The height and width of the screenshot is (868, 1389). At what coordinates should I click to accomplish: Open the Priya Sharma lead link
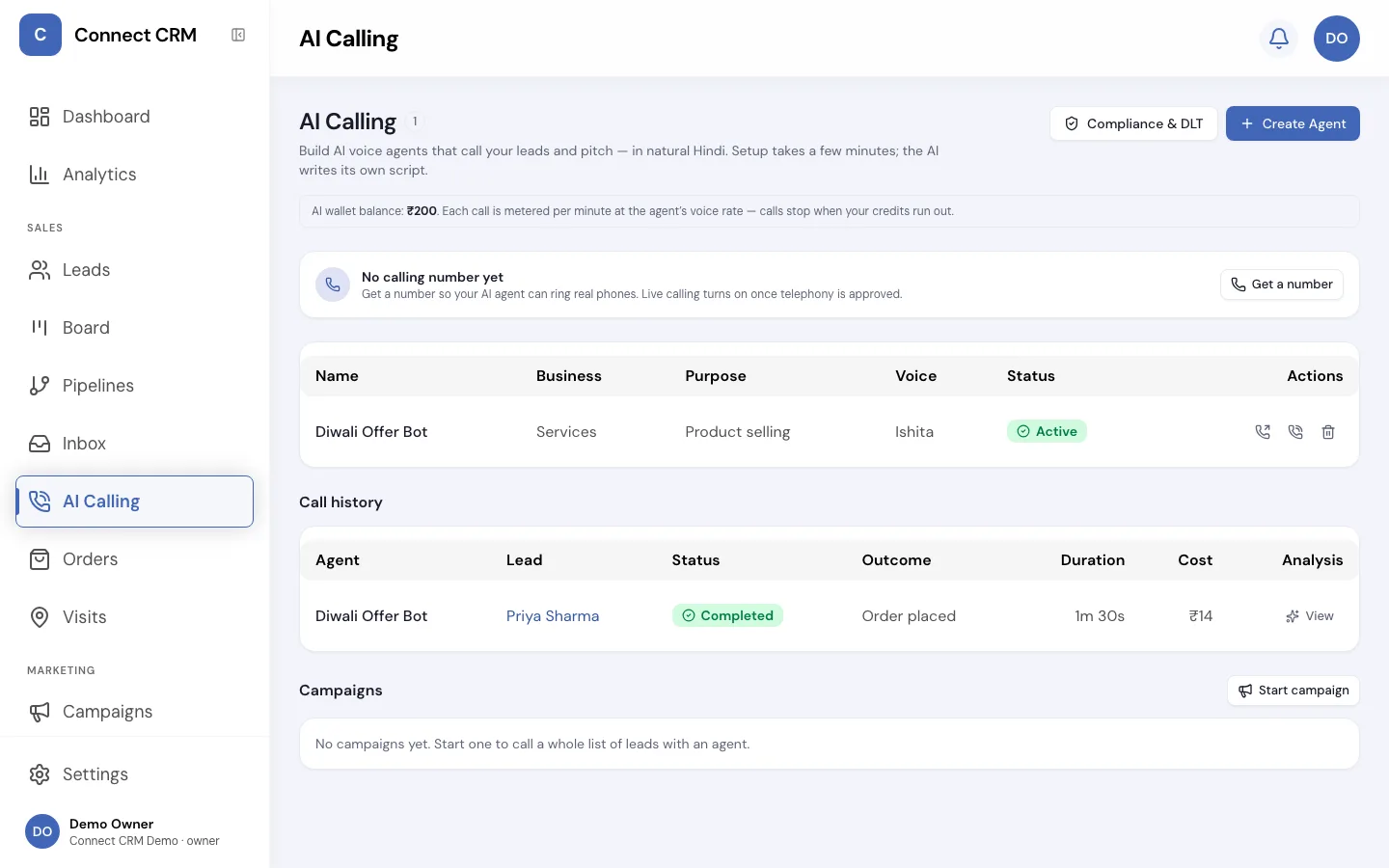(553, 616)
